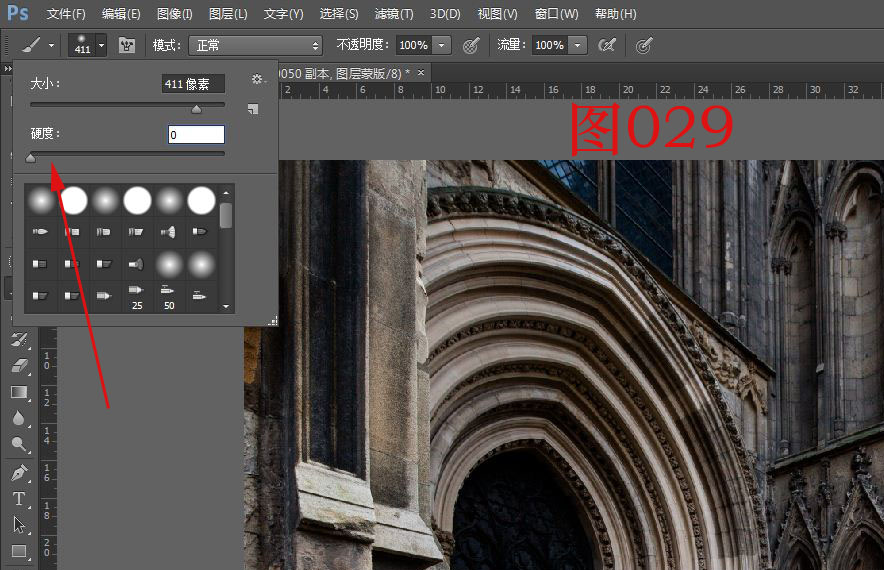Enable airbrush build-up mode
Image resolution: width=884 pixels, height=570 pixels.
(x=607, y=45)
